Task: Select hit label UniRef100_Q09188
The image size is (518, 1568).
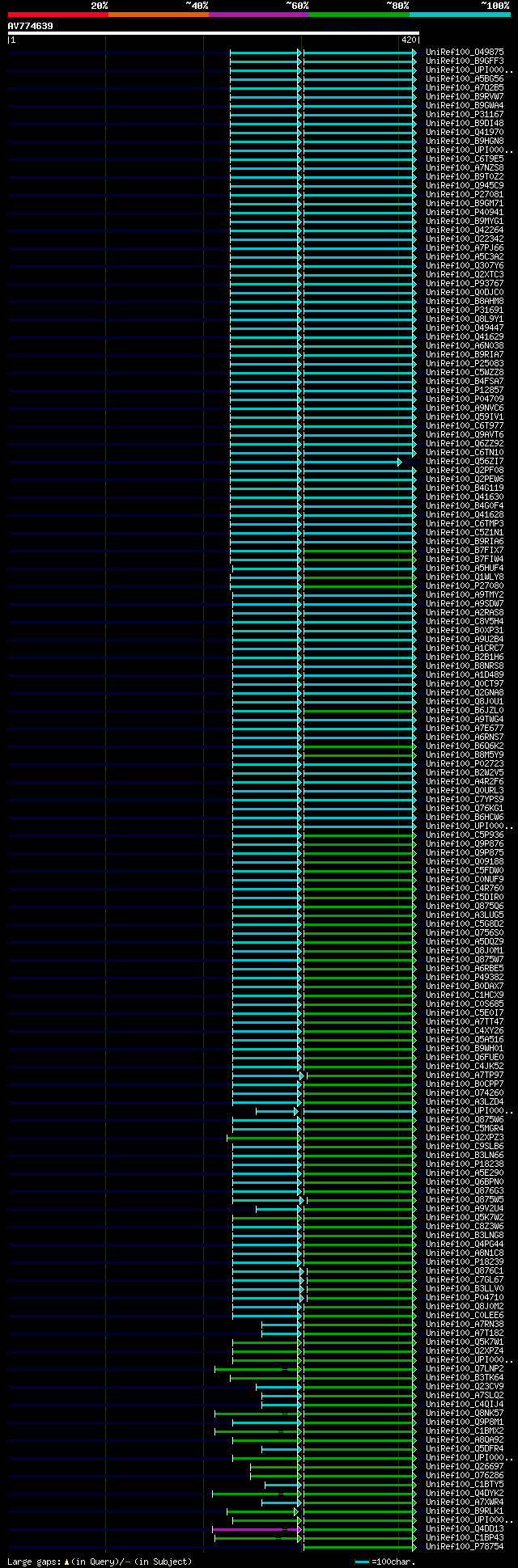Action: coord(465,862)
